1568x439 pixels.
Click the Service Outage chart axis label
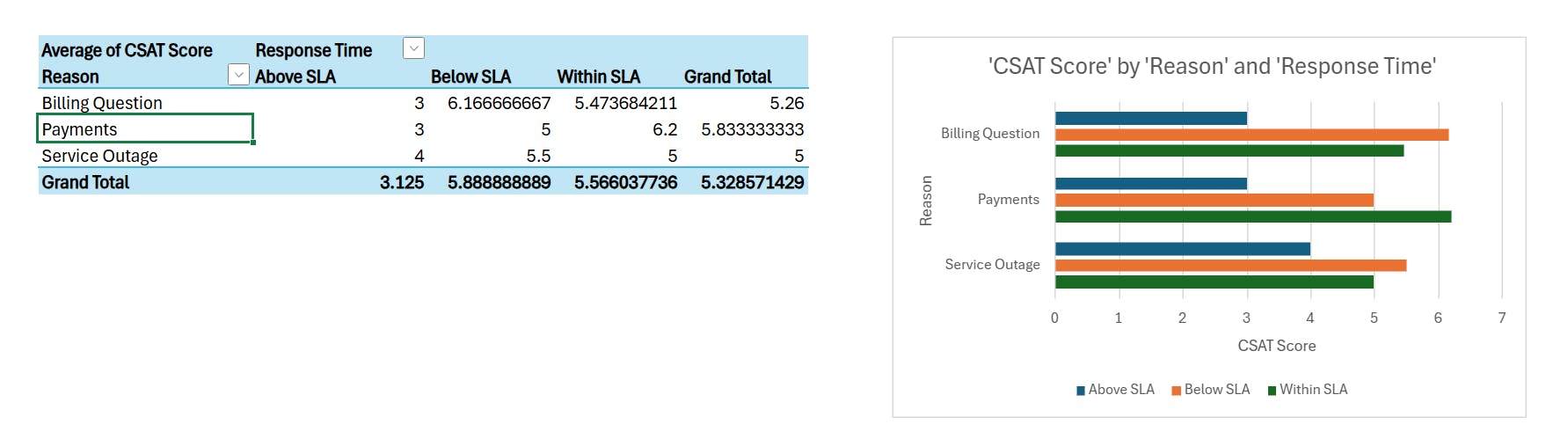click(992, 264)
